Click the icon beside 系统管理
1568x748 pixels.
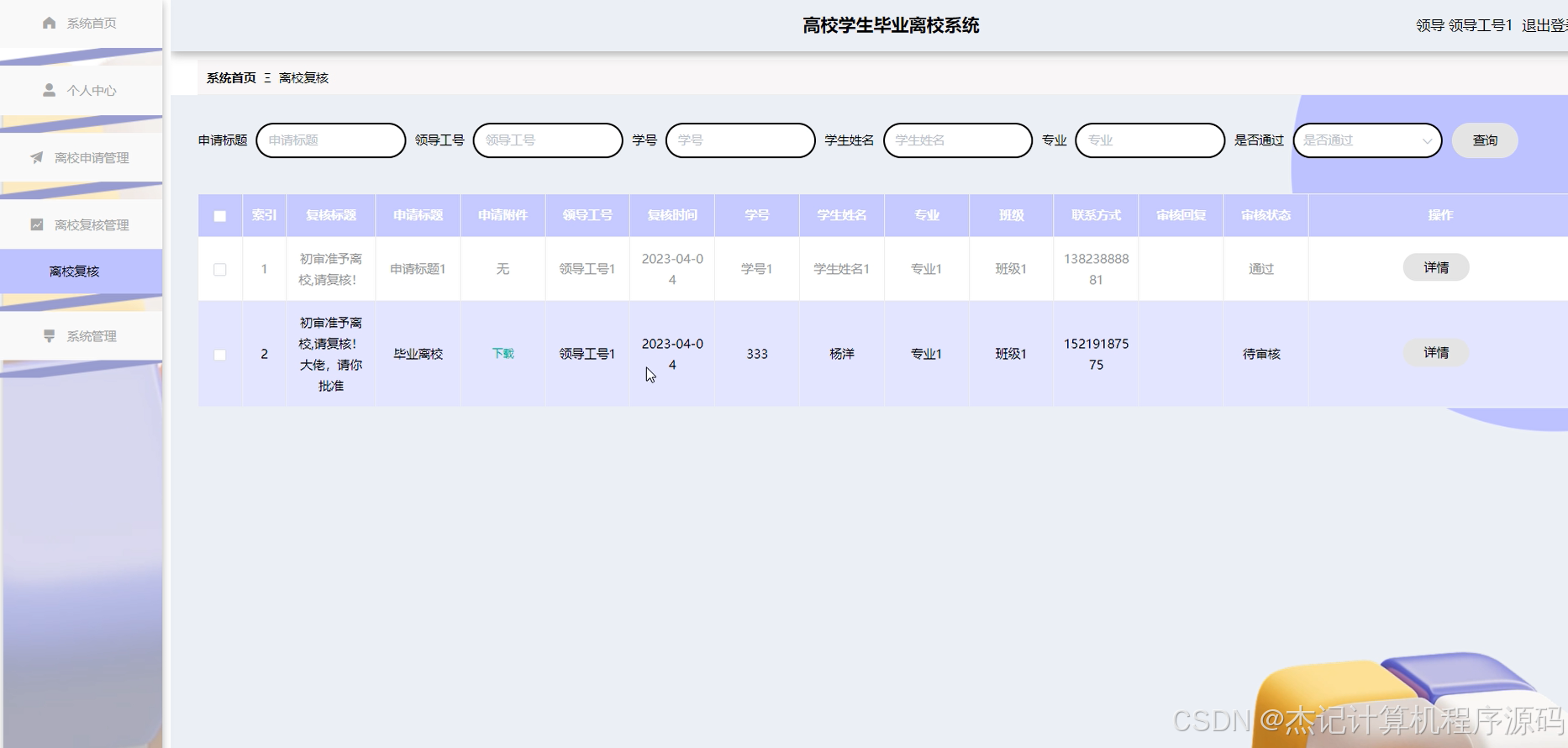pyautogui.click(x=49, y=336)
